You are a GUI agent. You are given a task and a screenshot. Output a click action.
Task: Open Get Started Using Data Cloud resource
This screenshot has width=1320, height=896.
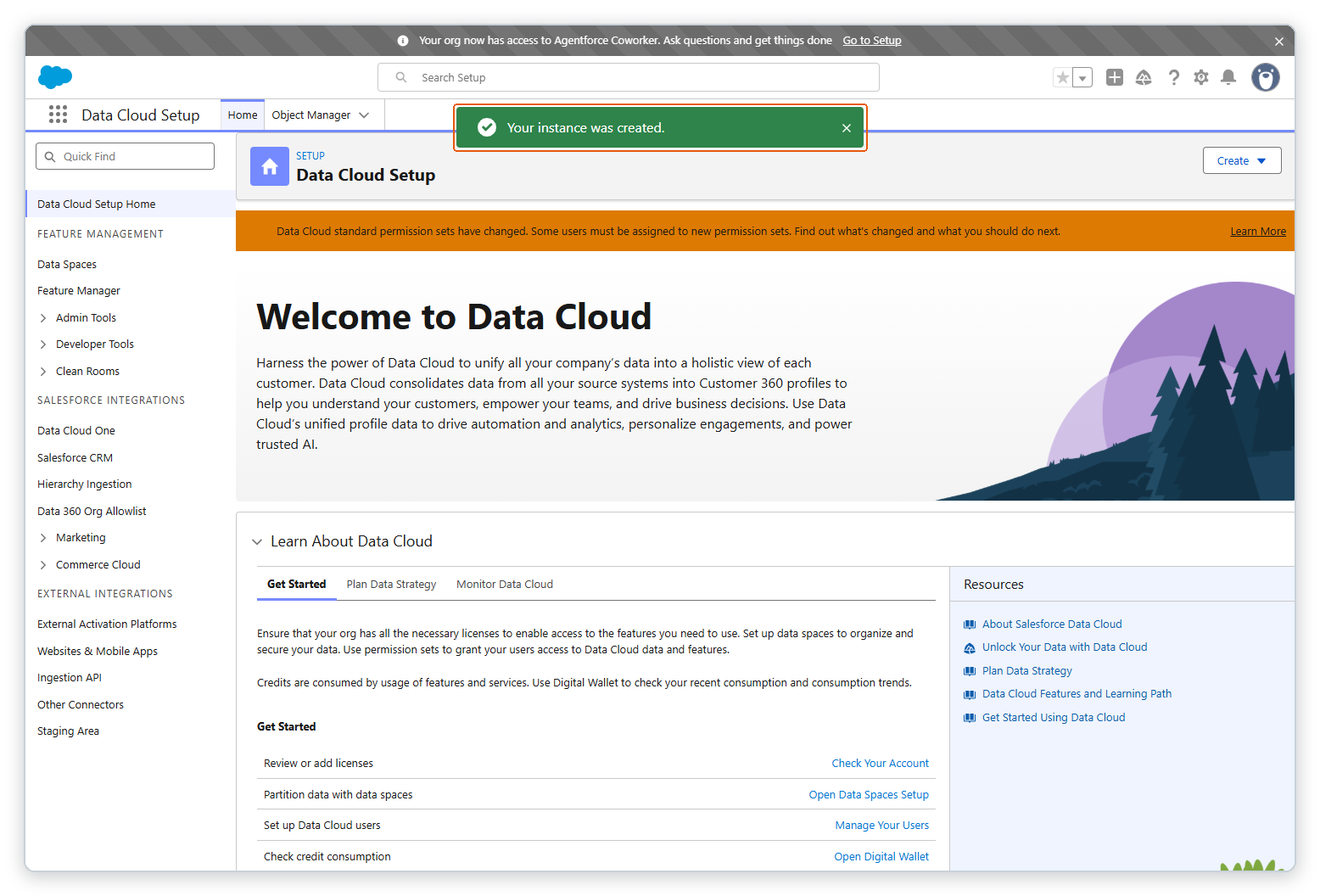(1054, 717)
